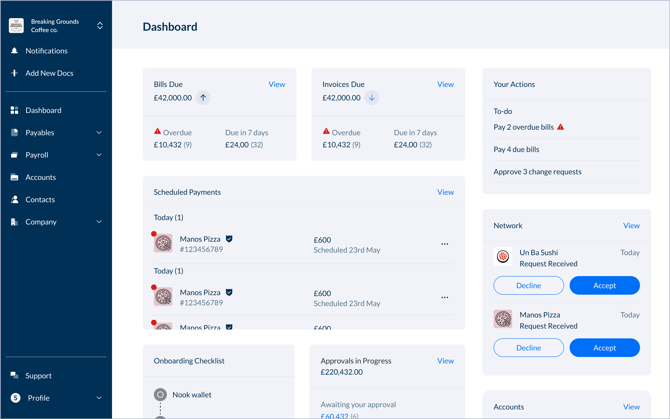The height and width of the screenshot is (419, 670).
Task: Click View link in Approvals in Progress
Action: pos(445,361)
